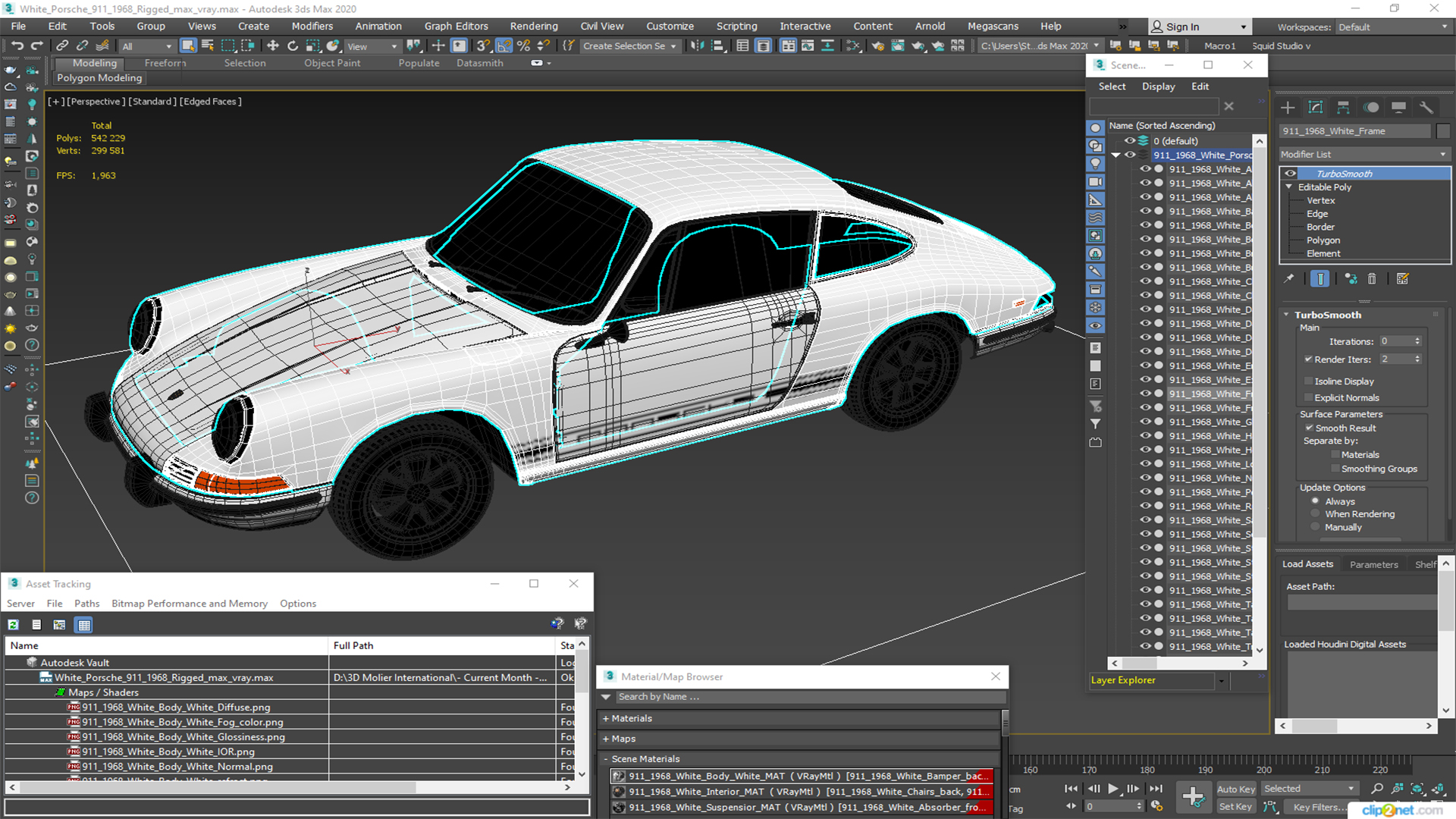Activate the Select and Scale tool

tap(312, 45)
